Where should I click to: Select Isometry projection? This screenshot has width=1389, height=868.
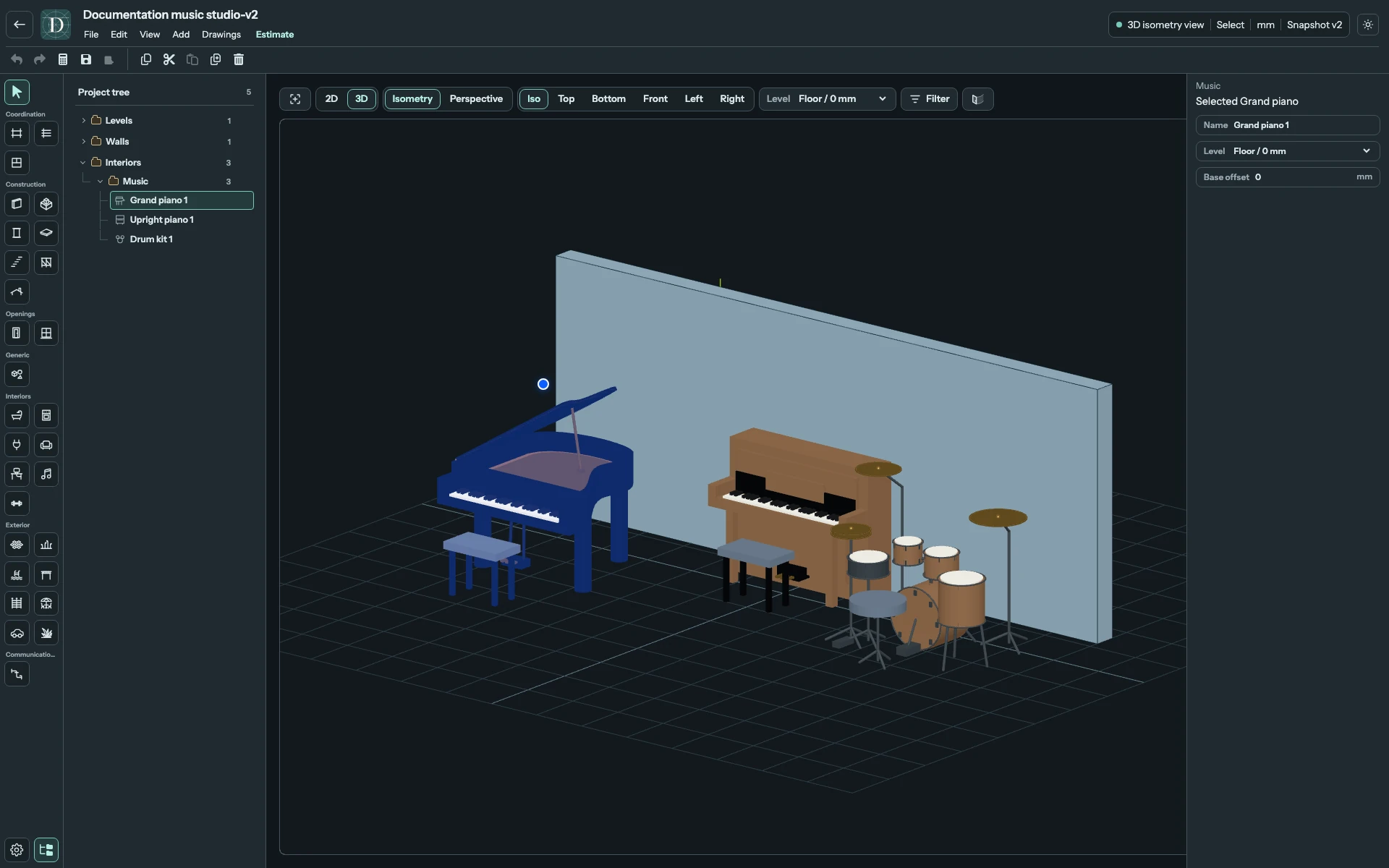pos(412,99)
